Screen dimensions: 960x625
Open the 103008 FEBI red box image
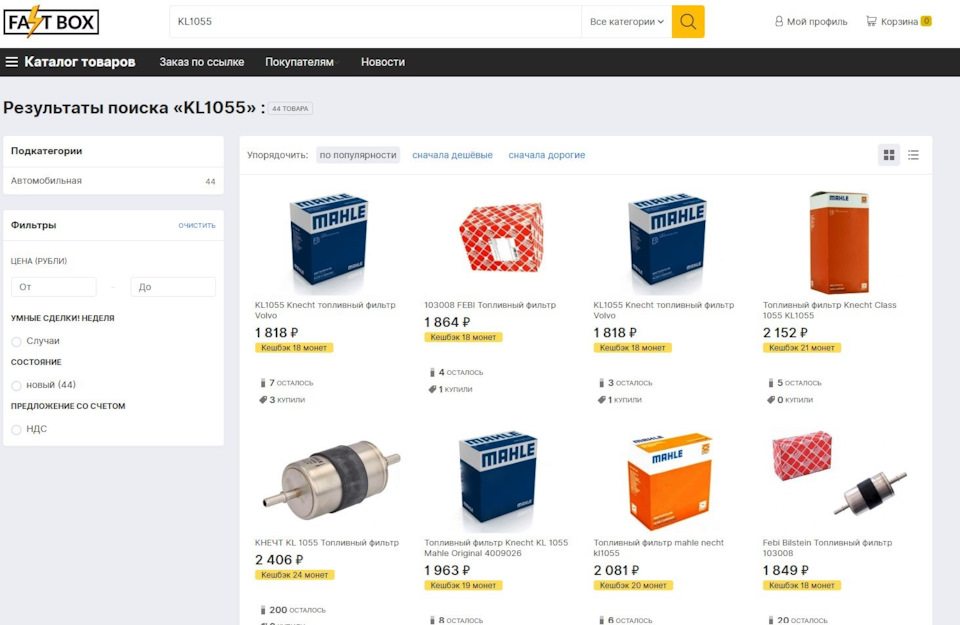click(501, 238)
